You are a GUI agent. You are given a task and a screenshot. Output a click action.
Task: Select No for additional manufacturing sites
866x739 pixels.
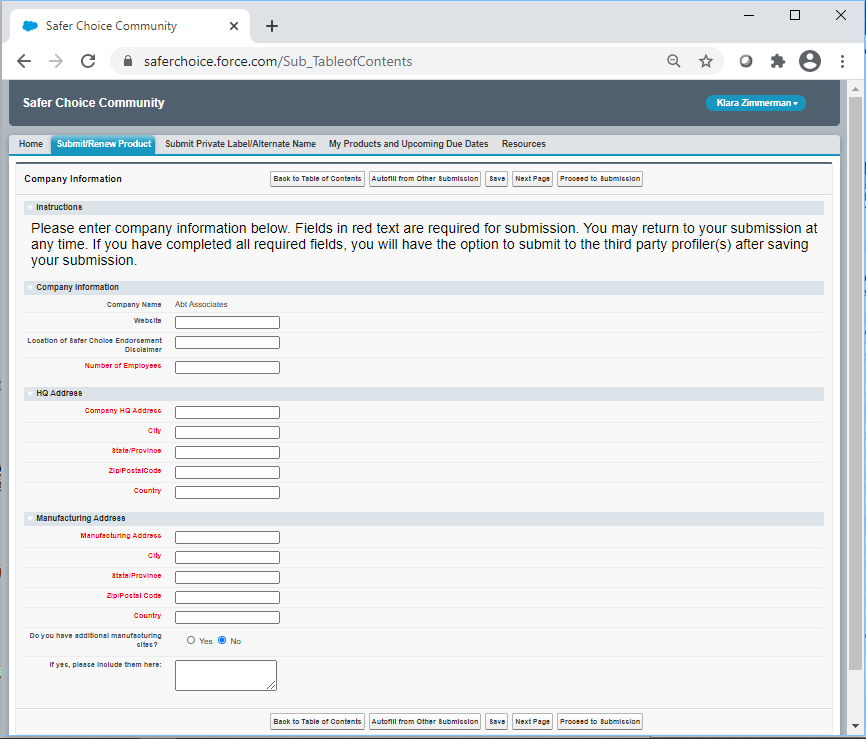point(222,640)
